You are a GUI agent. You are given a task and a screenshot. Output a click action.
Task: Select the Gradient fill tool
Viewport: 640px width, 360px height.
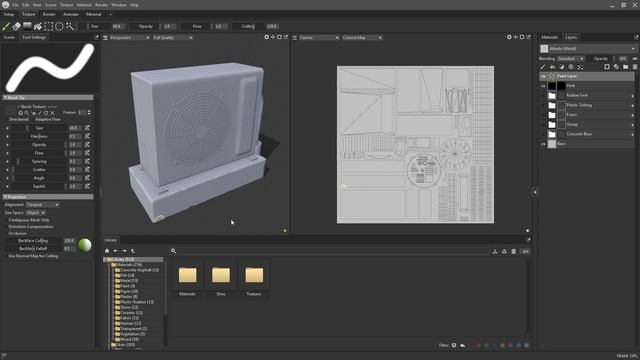(x=27, y=27)
